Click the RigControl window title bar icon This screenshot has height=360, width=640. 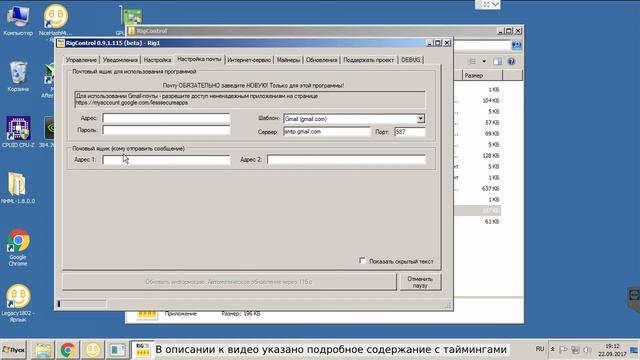pos(61,43)
